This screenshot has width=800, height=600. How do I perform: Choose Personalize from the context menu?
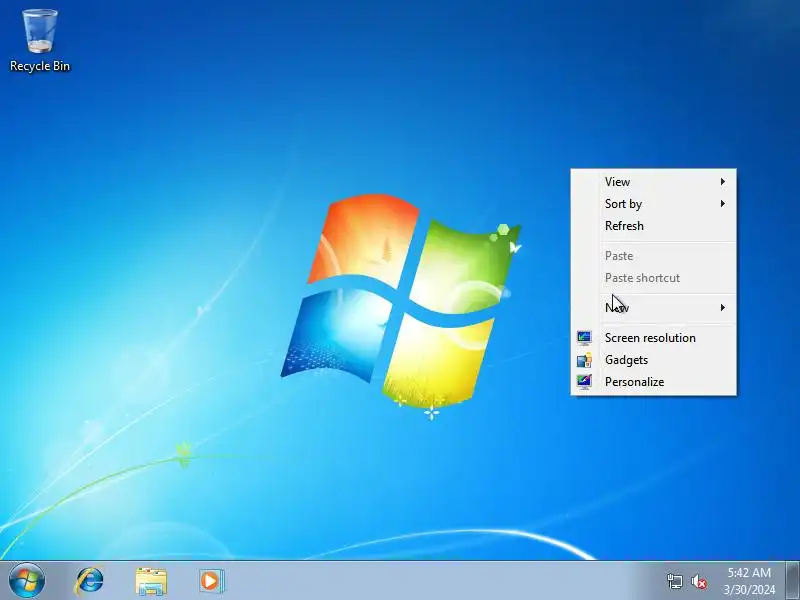coord(654,382)
